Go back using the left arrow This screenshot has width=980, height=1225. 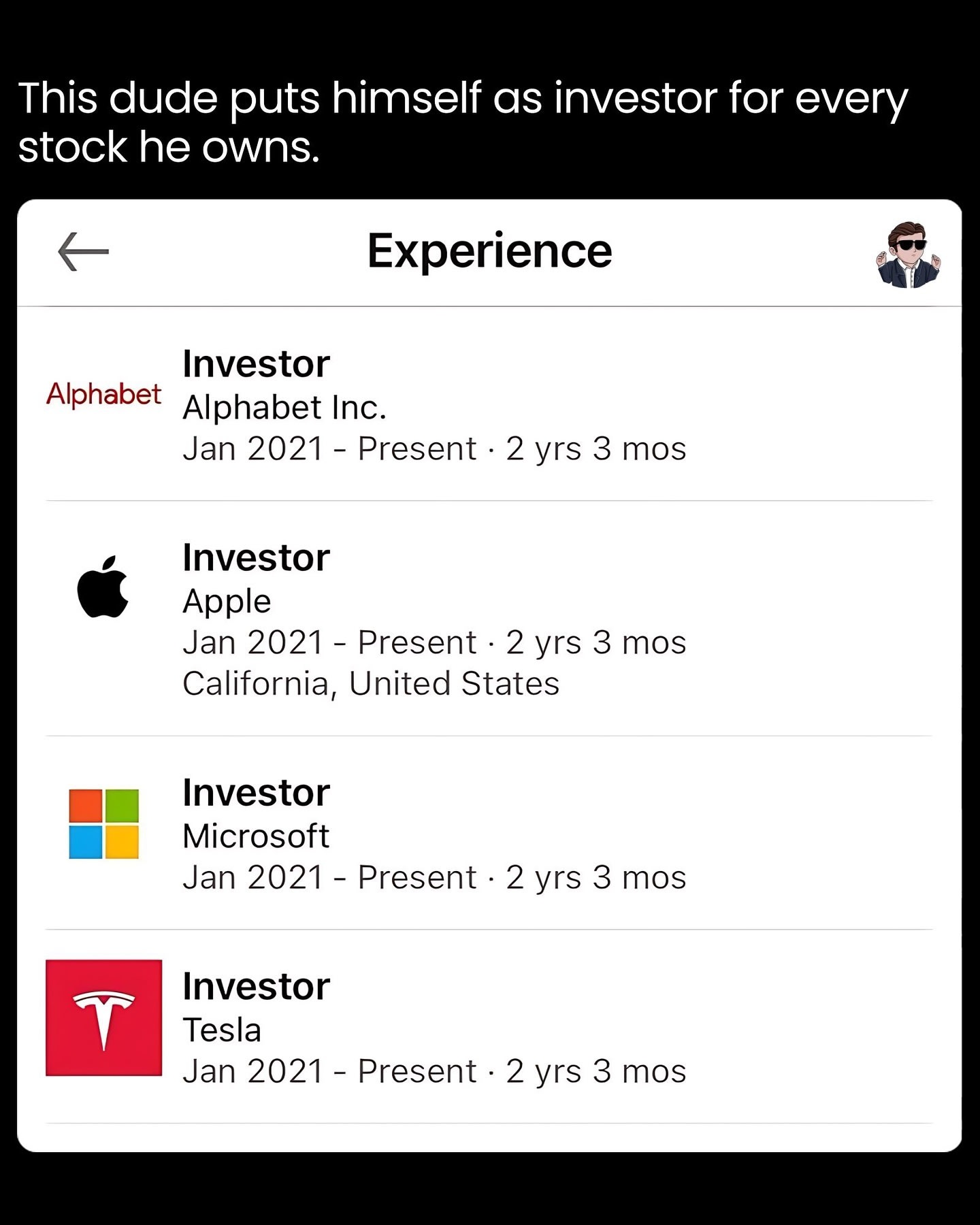click(x=83, y=251)
